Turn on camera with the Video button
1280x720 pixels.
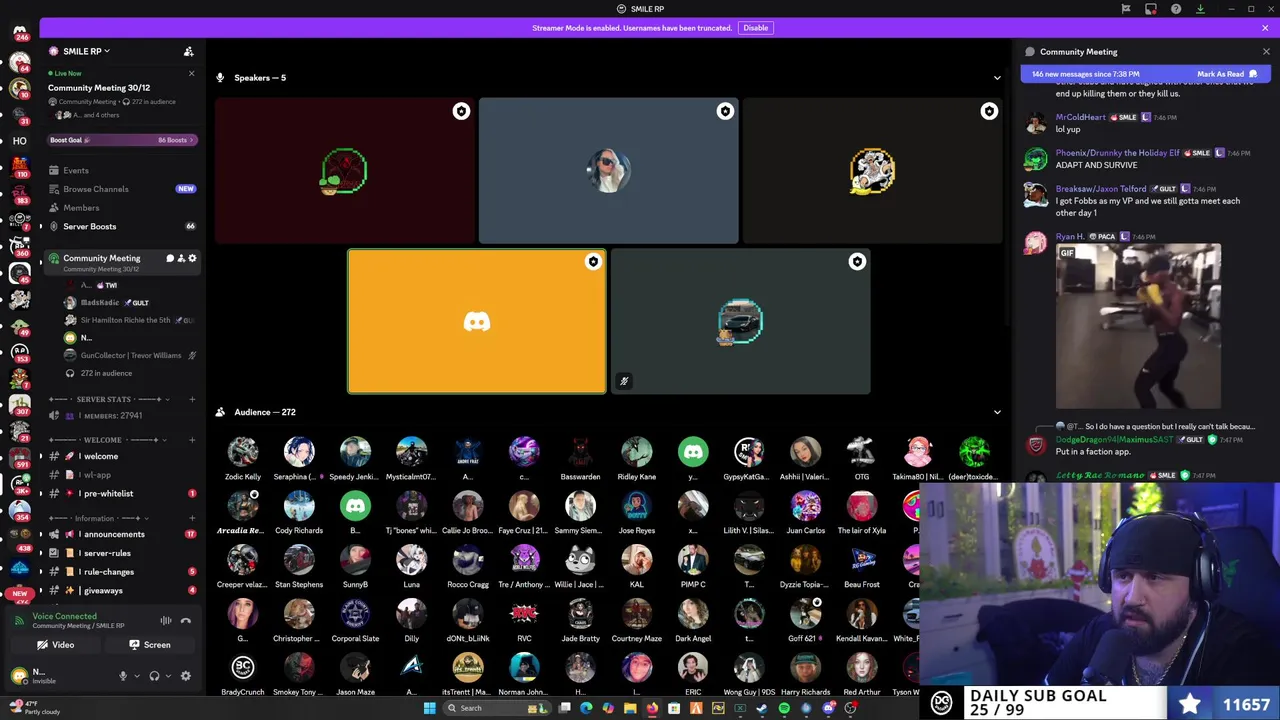point(56,645)
